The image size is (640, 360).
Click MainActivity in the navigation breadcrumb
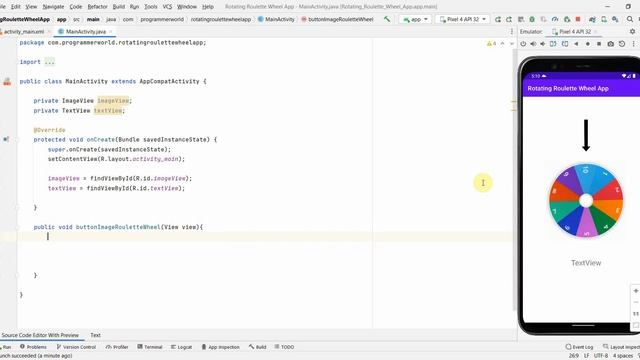[276, 19]
